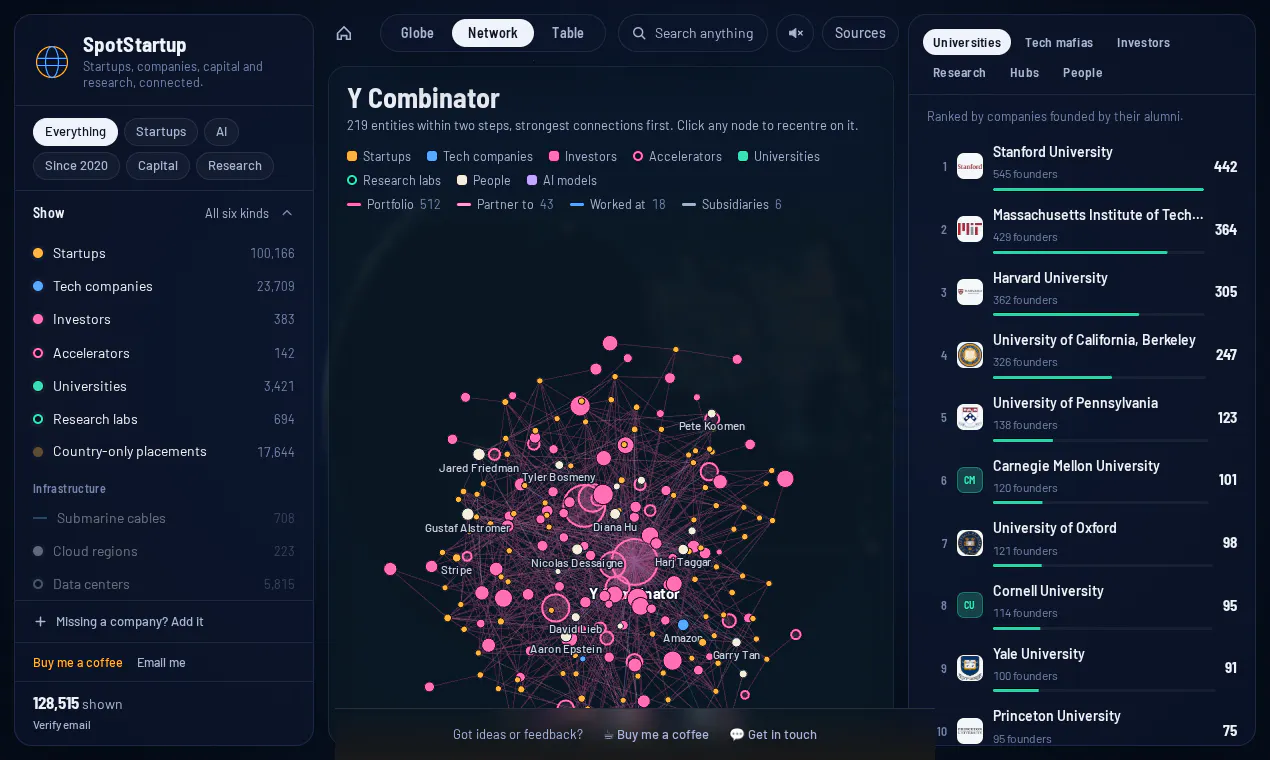1270x760 pixels.
Task: Enable Submarine cables infrastructure layer
Action: pos(164,518)
